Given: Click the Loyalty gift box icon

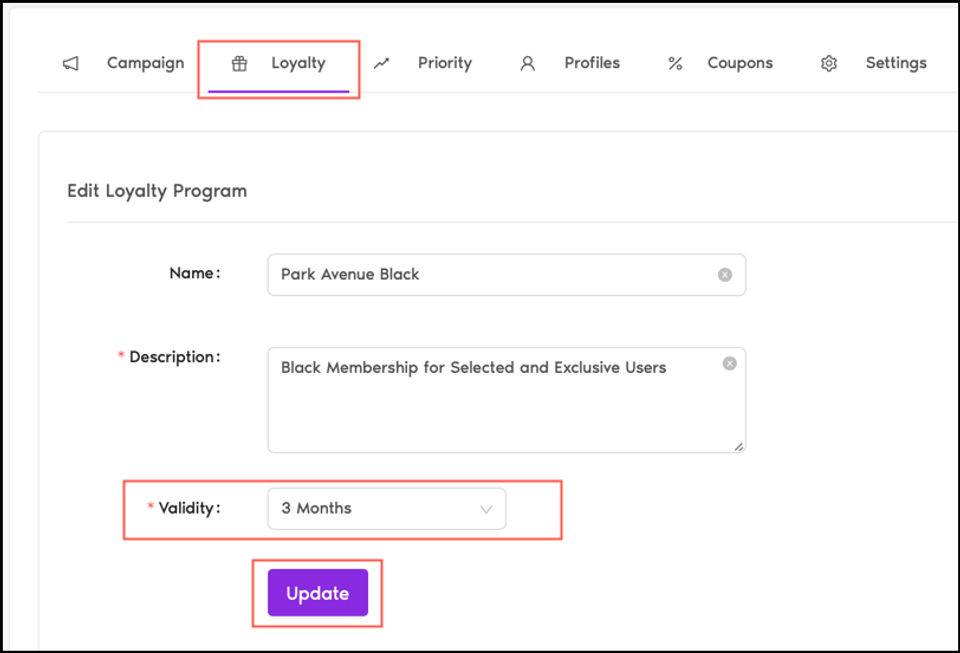Looking at the screenshot, I should pos(239,63).
